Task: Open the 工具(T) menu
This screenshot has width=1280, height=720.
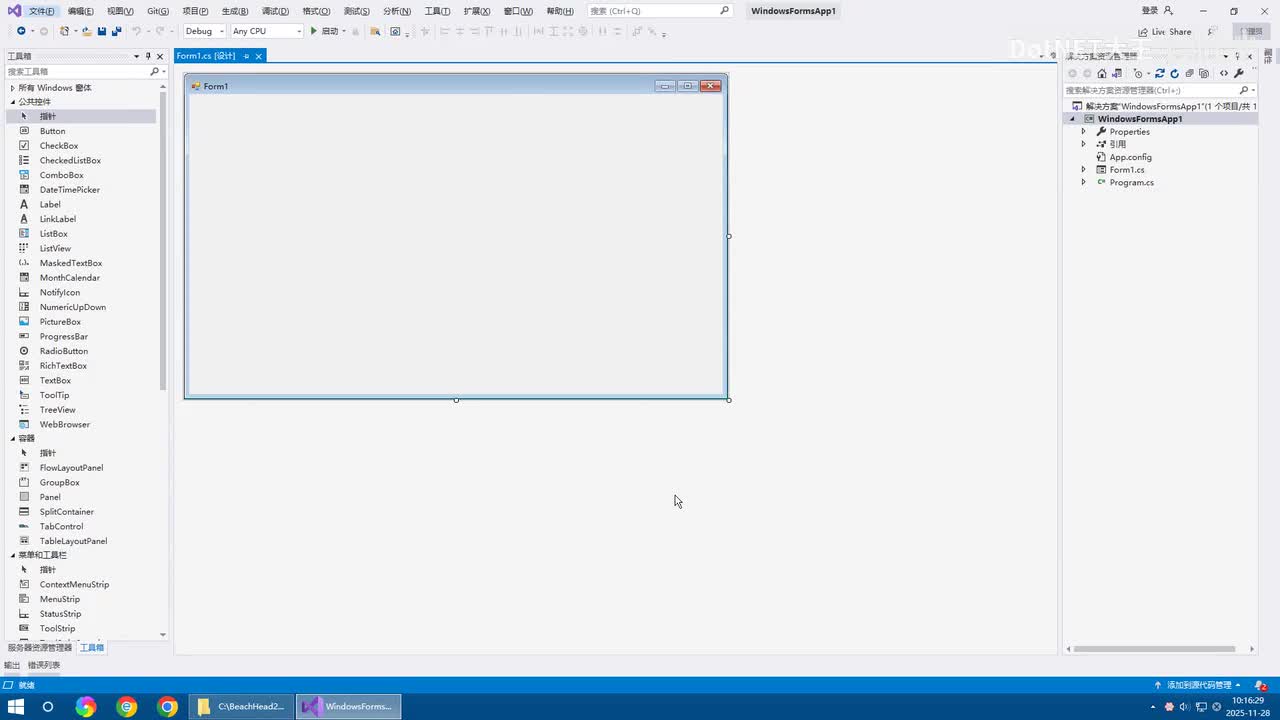Action: (437, 11)
